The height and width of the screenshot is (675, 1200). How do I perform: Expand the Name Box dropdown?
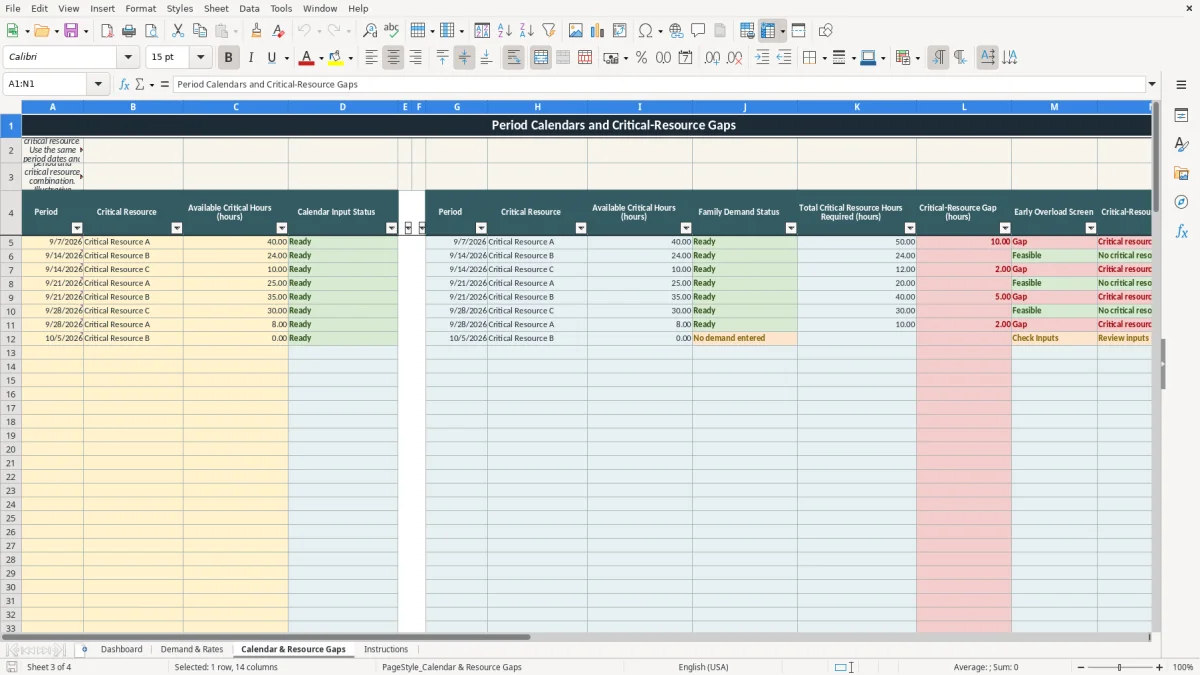point(98,84)
